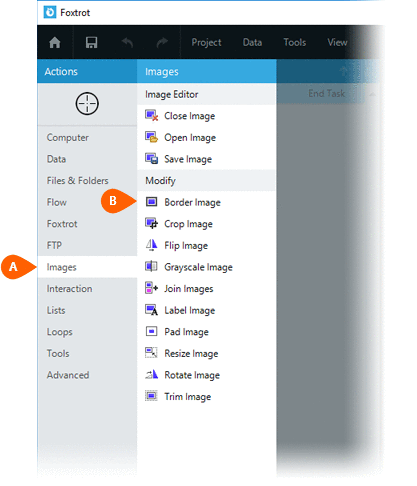Click the Home icon in toolbar
The width and height of the screenshot is (417, 486).
click(55, 42)
